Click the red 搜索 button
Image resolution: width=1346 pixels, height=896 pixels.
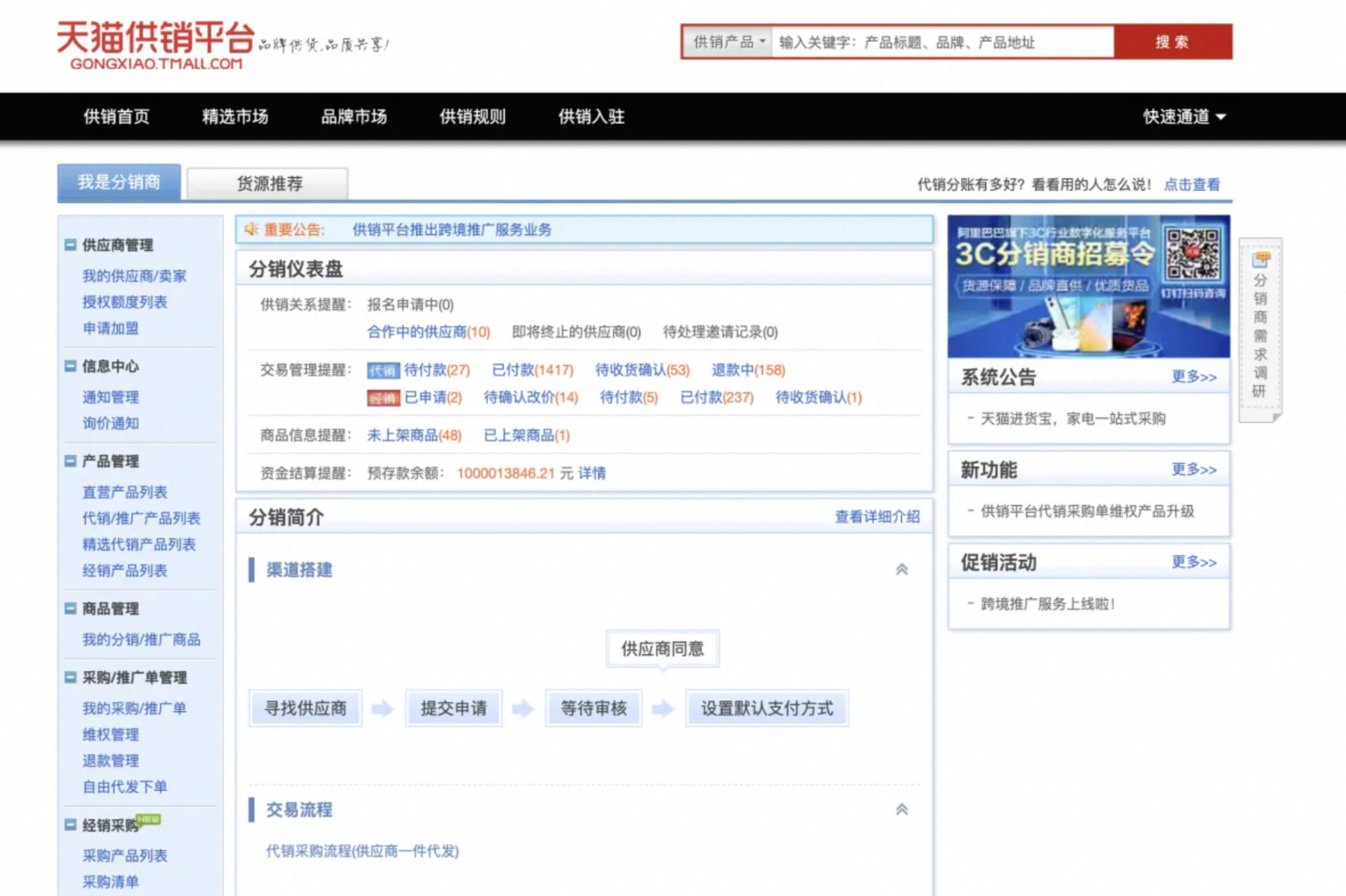(x=1173, y=42)
